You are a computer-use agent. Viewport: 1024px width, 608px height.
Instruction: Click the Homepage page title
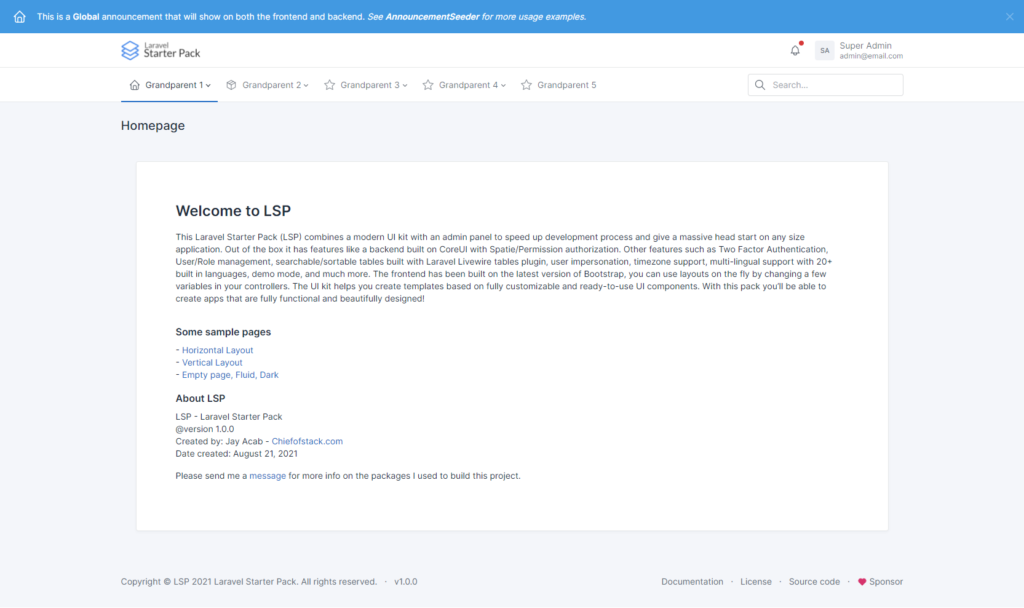click(153, 125)
